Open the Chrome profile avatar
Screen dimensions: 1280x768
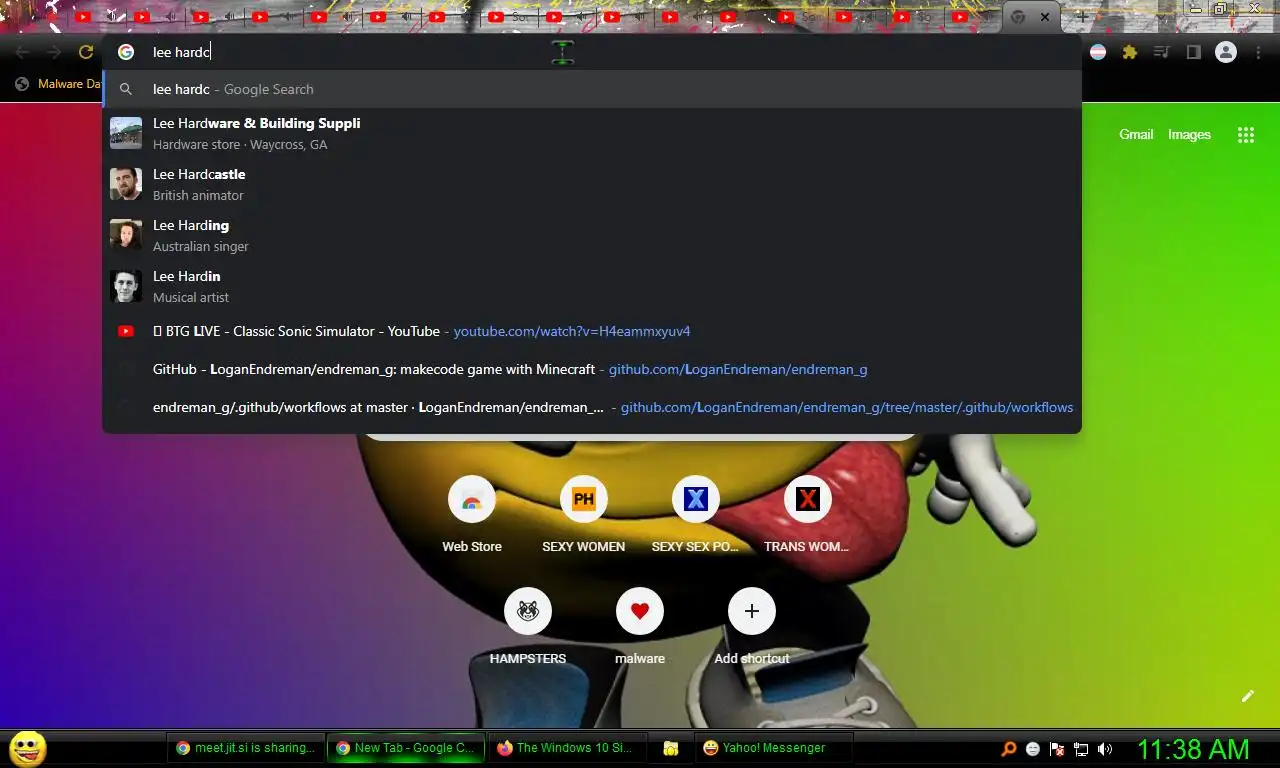(x=1226, y=52)
